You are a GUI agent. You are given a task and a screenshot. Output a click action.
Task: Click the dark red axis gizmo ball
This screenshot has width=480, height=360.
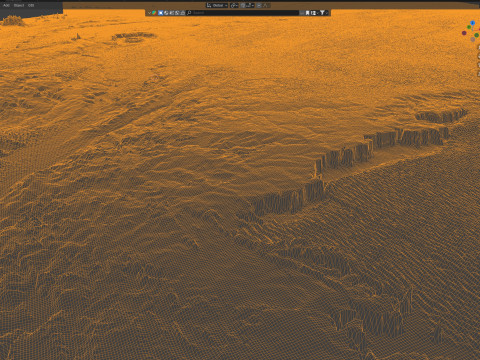[x=464, y=33]
